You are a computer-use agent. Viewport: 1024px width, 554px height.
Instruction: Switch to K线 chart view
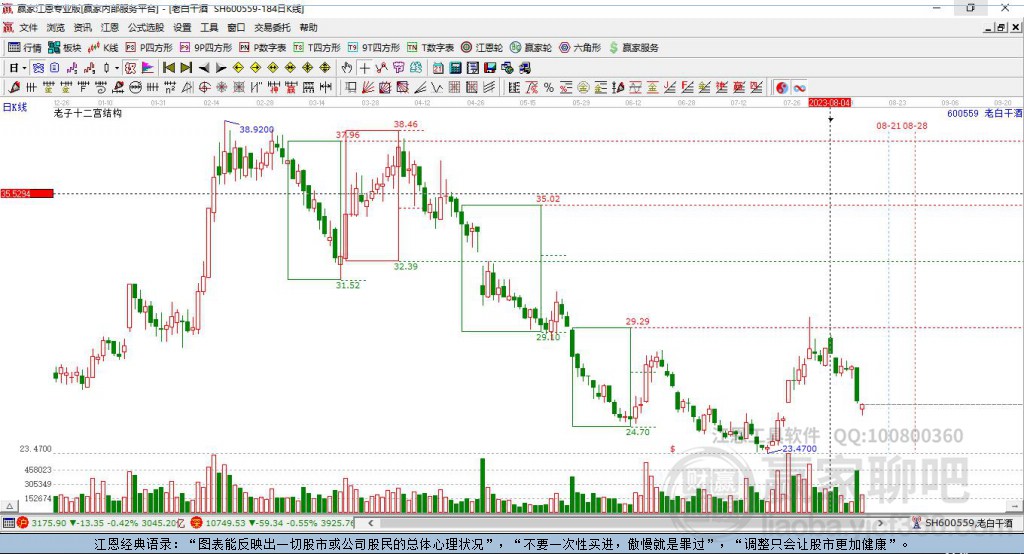[103, 48]
